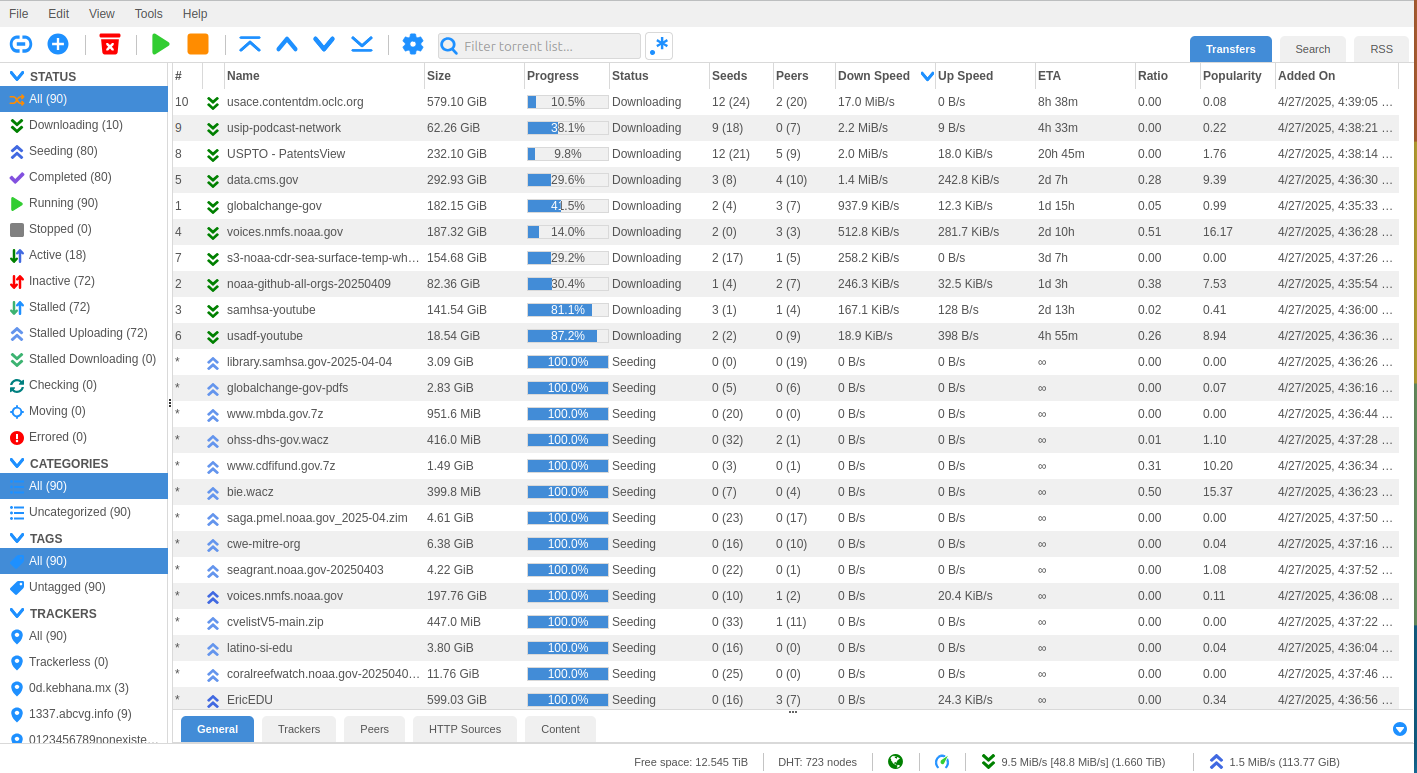The width and height of the screenshot is (1417, 773).
Task: Select Trackerless (0) tracker filter
Action: 84,662
